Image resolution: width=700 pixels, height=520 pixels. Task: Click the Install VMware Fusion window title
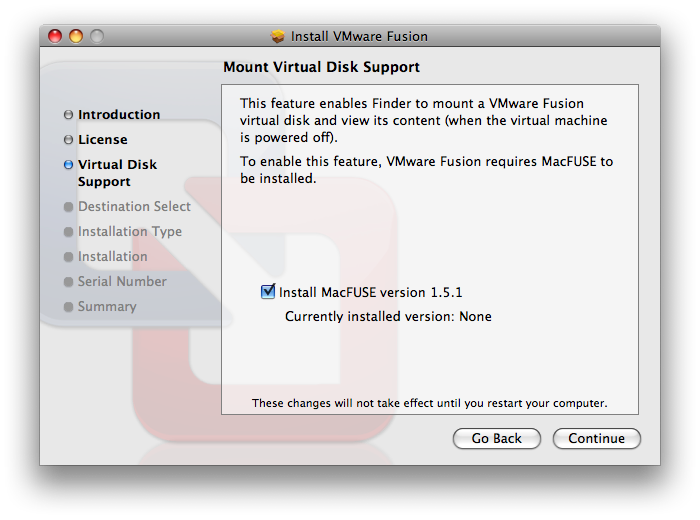[x=359, y=36]
